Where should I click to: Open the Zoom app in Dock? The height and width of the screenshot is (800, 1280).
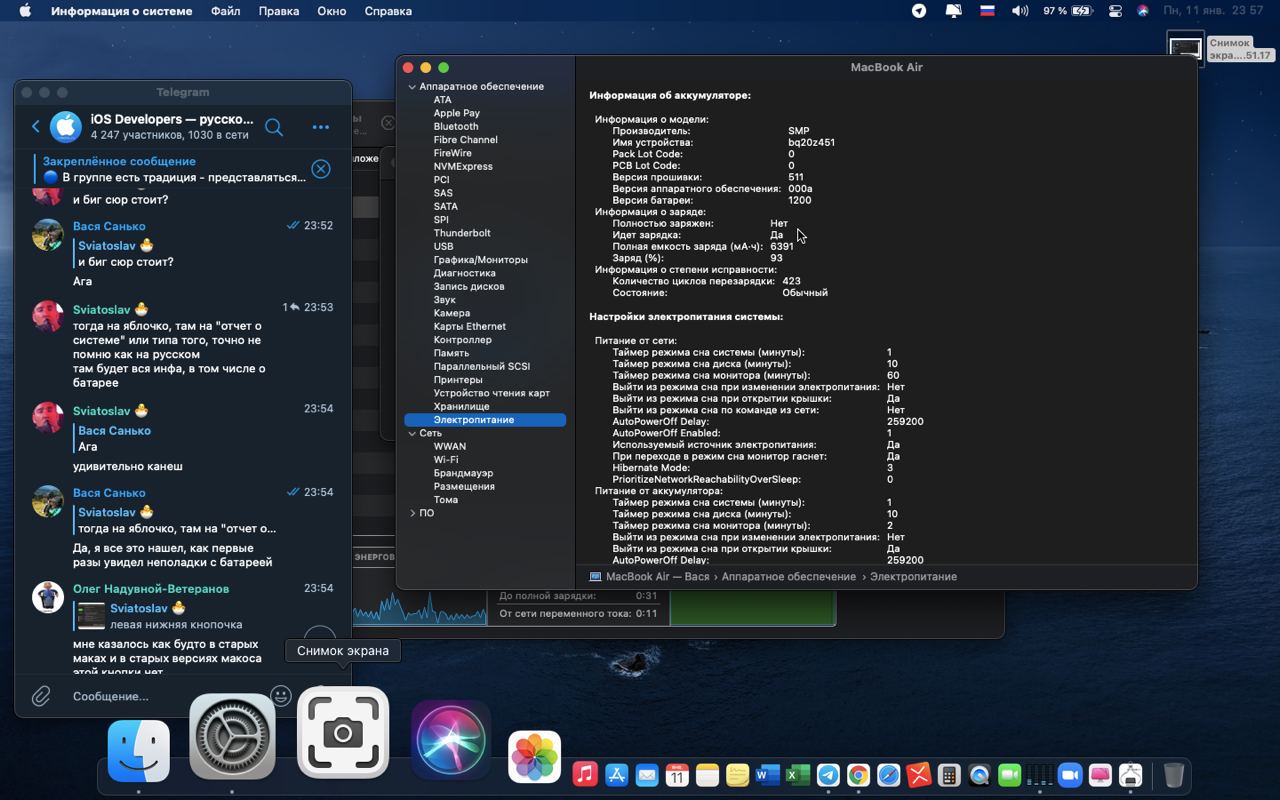coord(1070,775)
